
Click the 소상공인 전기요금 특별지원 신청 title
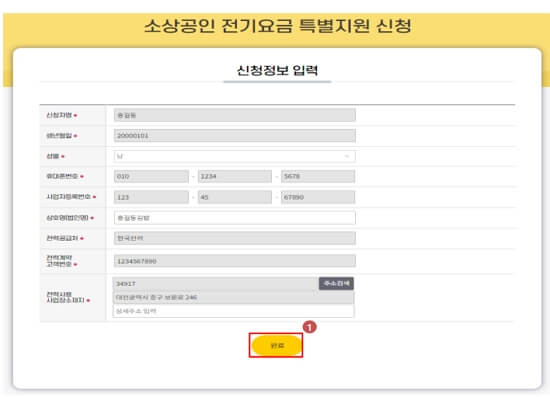(x=277, y=26)
